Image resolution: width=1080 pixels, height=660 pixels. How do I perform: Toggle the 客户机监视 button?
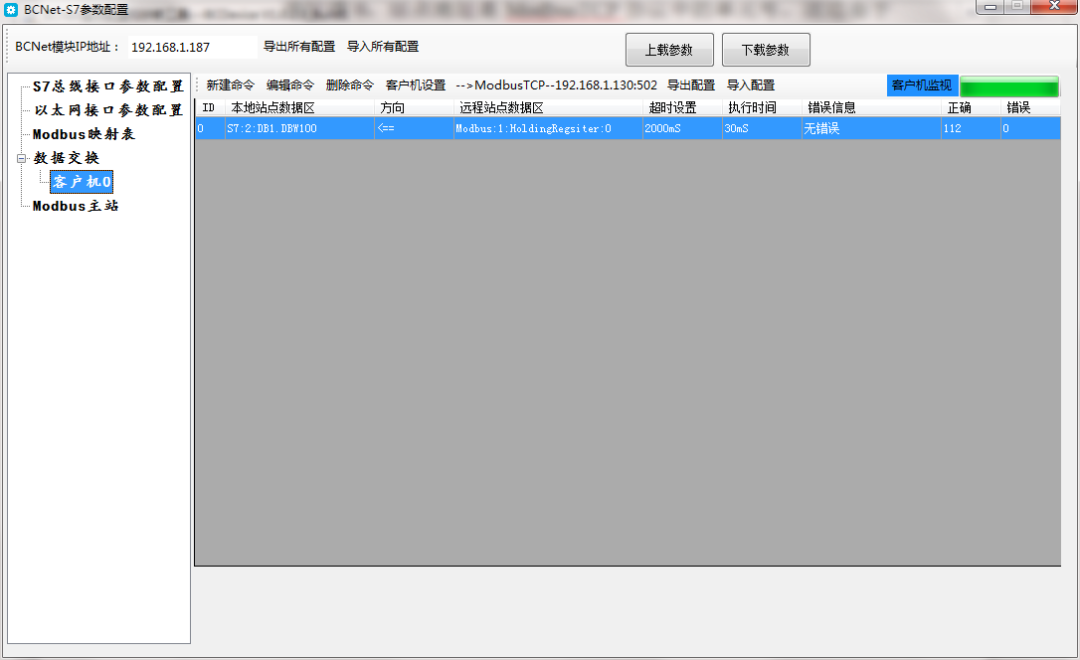pyautogui.click(x=921, y=86)
